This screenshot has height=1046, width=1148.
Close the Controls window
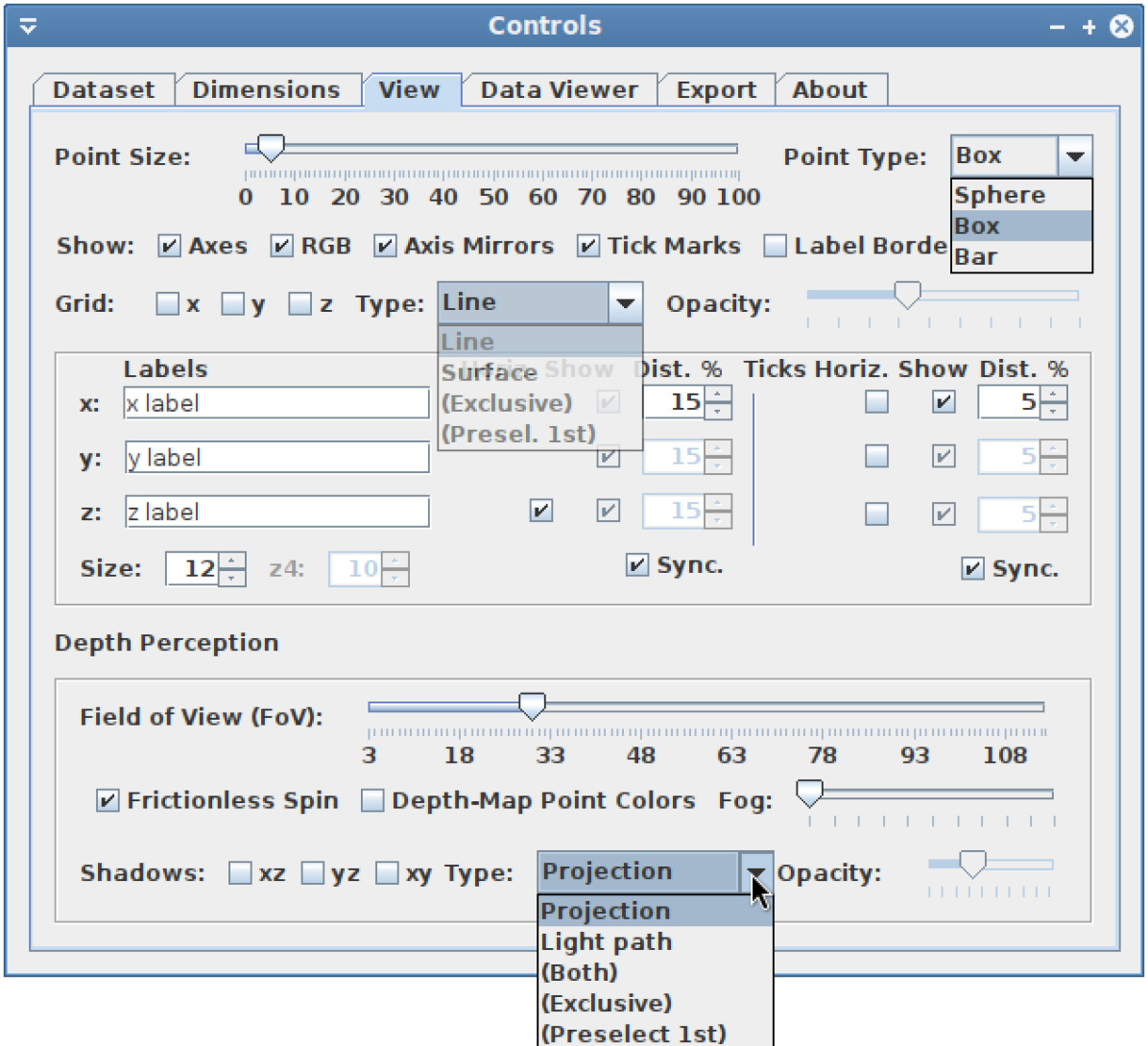tap(1121, 27)
